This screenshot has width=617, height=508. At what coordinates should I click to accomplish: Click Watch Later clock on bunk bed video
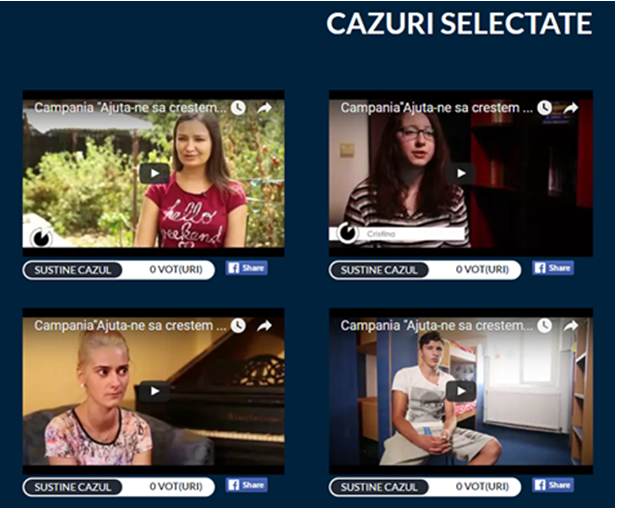point(545,325)
